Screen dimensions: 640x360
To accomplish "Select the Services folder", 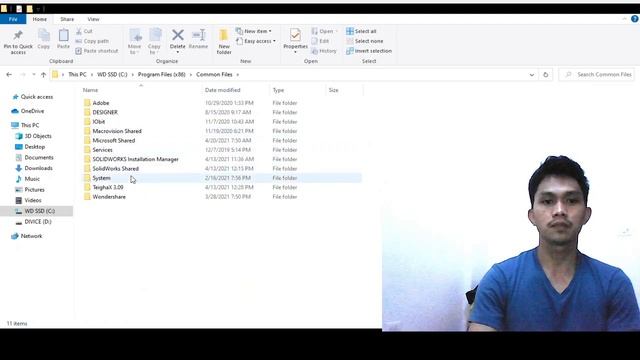I will point(102,150).
